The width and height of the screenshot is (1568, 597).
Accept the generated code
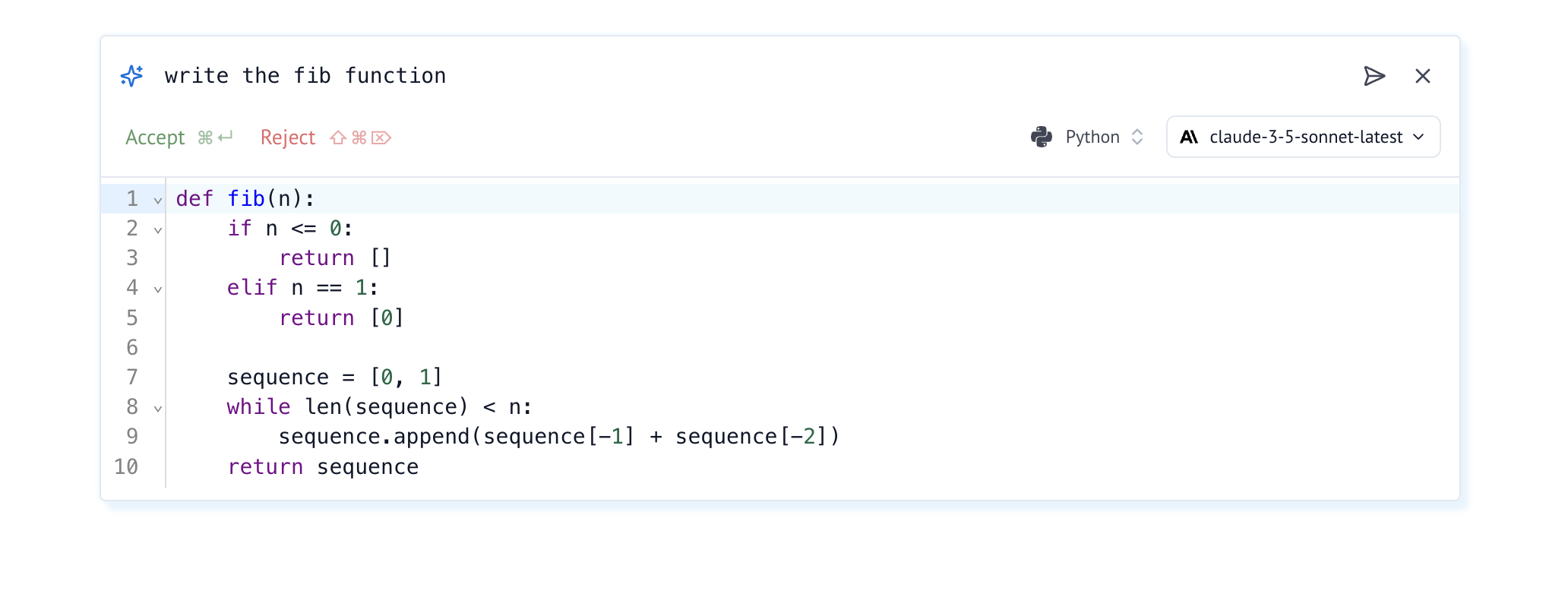155,137
